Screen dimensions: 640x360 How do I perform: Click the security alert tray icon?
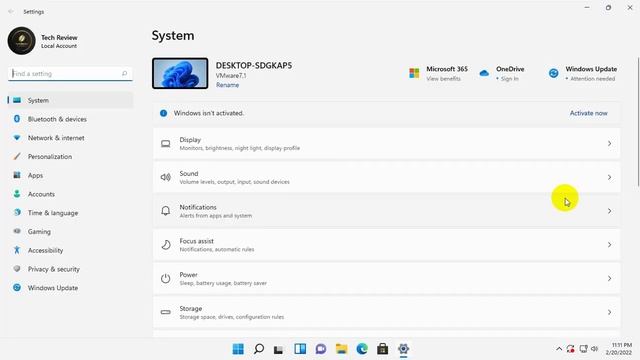571,349
